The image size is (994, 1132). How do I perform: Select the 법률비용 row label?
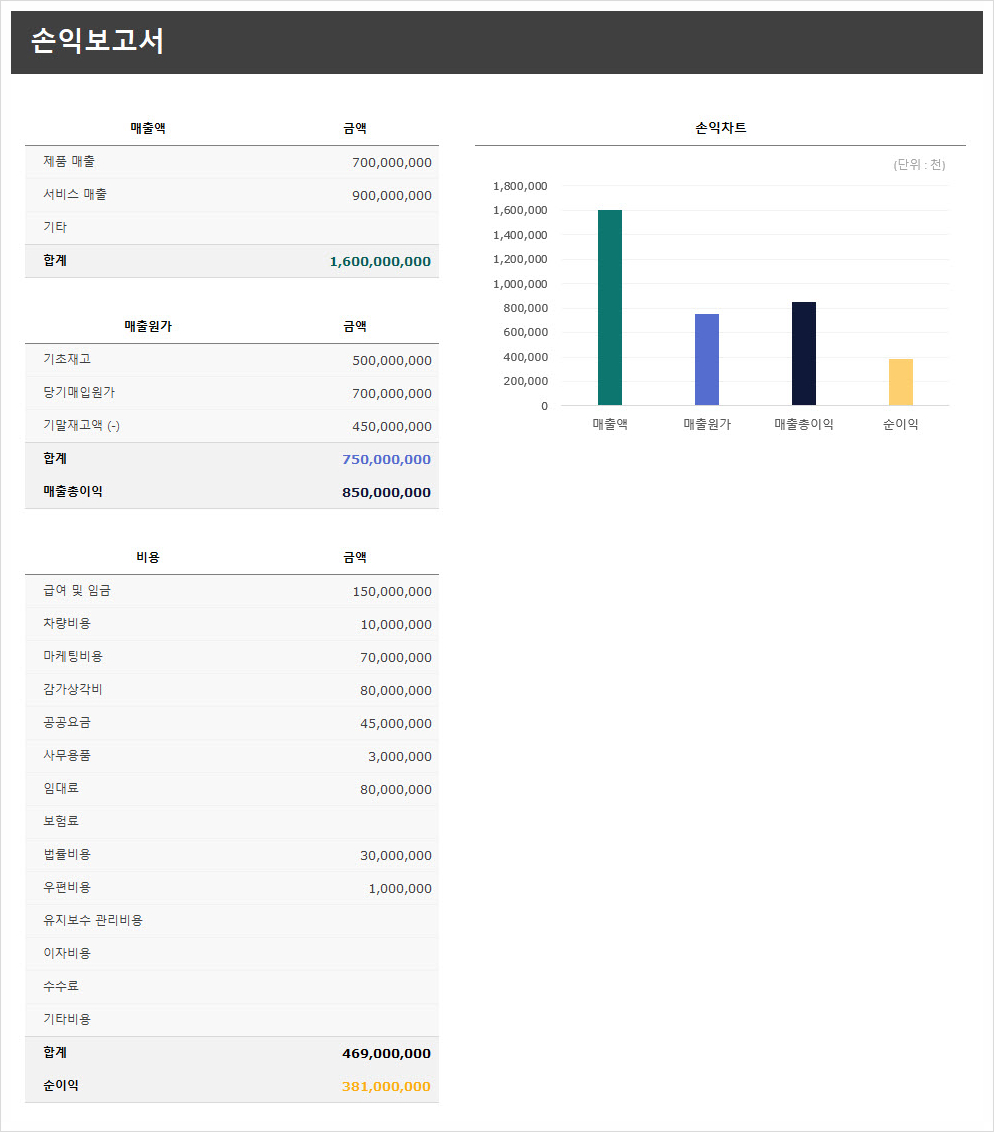pos(66,854)
